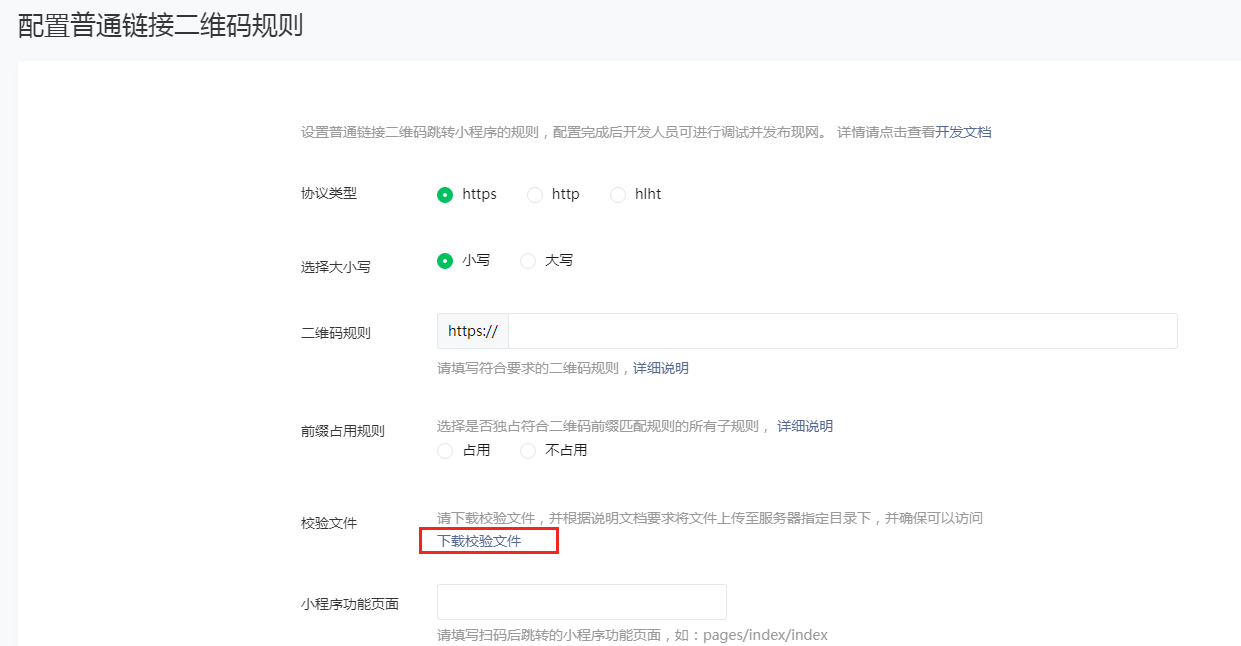Click the 配置普通链接二维码规则 page heading

tap(160, 26)
